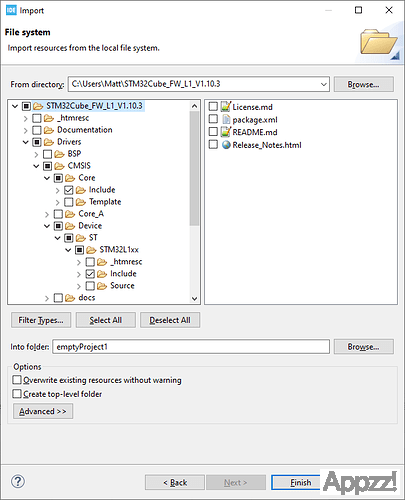The width and height of the screenshot is (405, 500).
Task: Click the Into folder text field
Action: (x=191, y=347)
